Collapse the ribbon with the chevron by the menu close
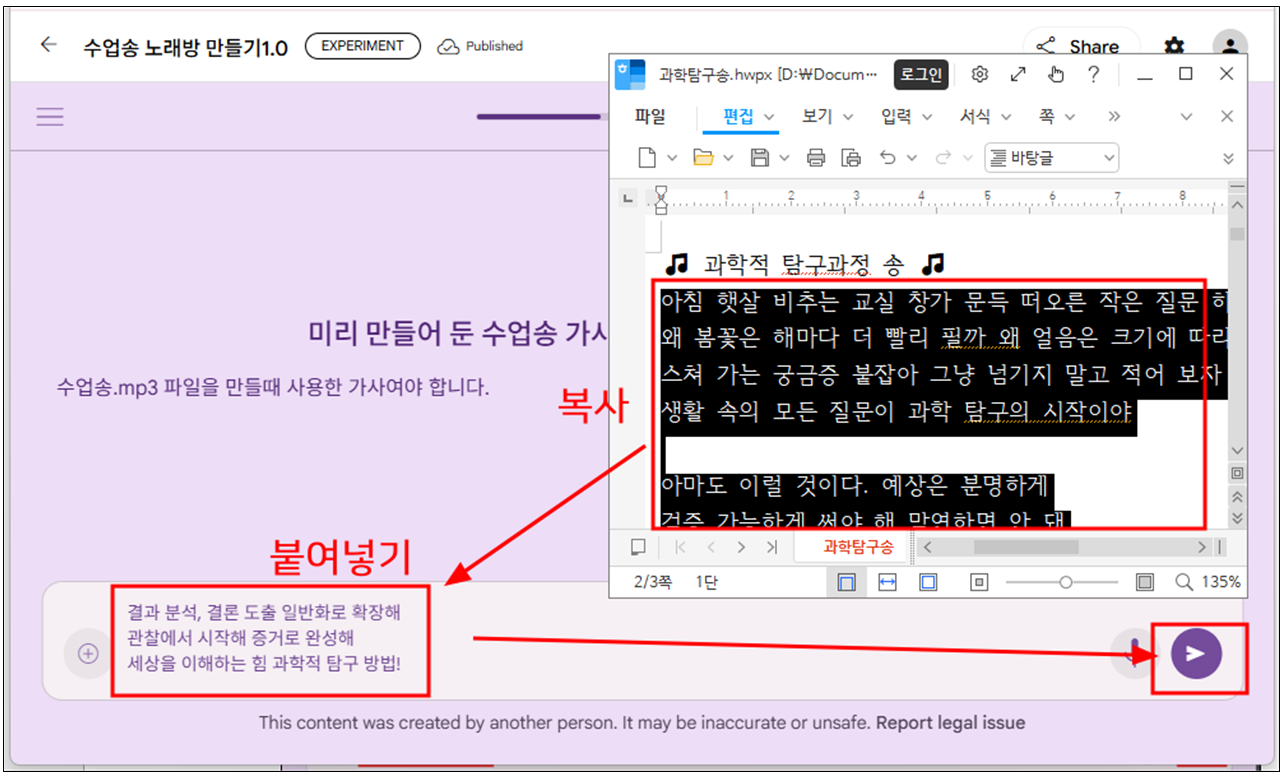Image resolution: width=1283 pixels, height=777 pixels. click(1187, 117)
